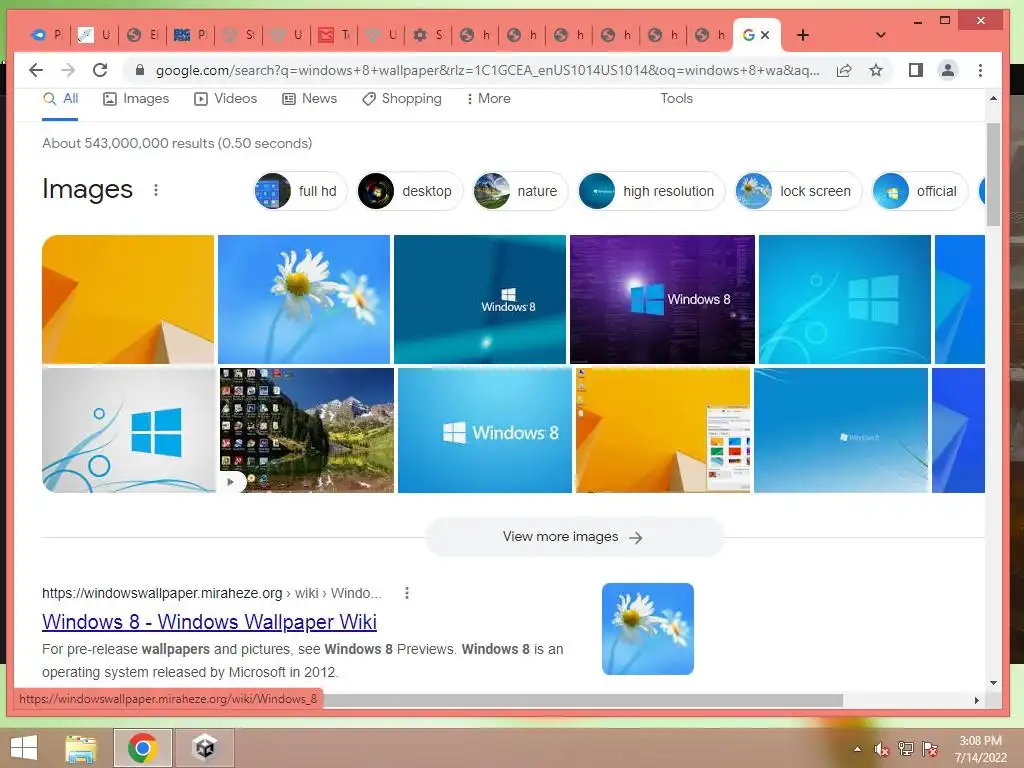The width and height of the screenshot is (1024, 768).
Task: Reload the Google search page
Action: 100,70
